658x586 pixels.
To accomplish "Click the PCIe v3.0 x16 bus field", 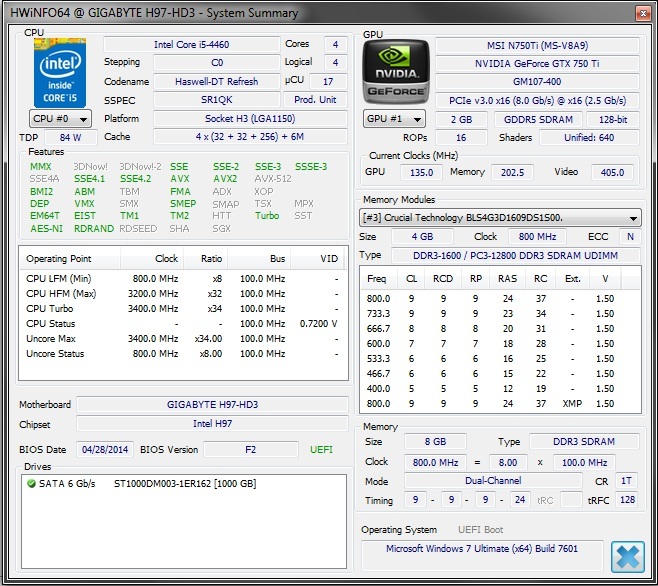I will click(537, 101).
